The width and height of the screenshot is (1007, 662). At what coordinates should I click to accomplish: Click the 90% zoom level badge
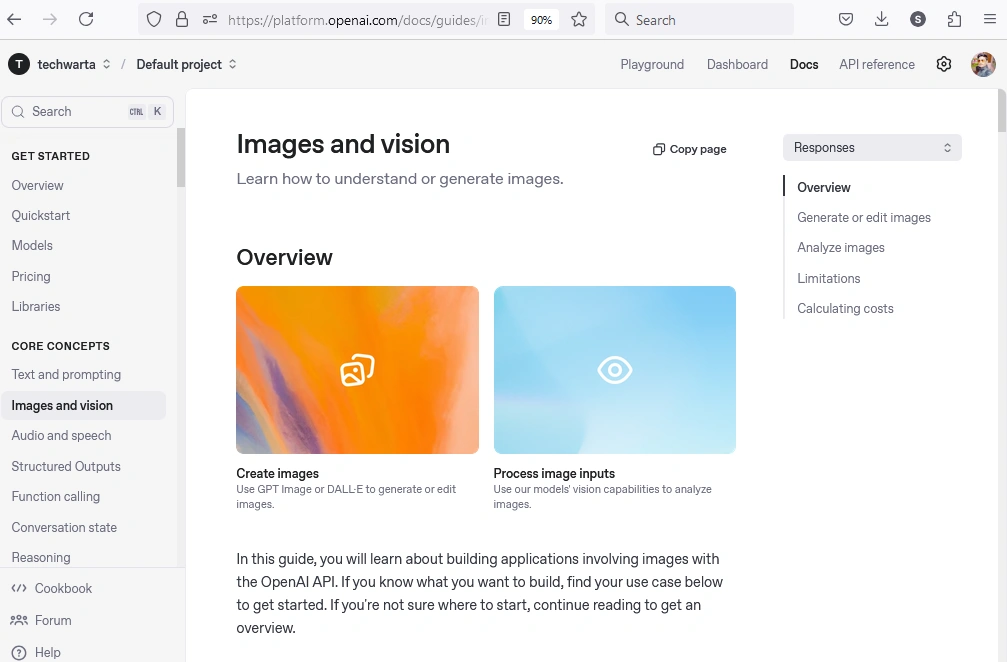coord(541,20)
